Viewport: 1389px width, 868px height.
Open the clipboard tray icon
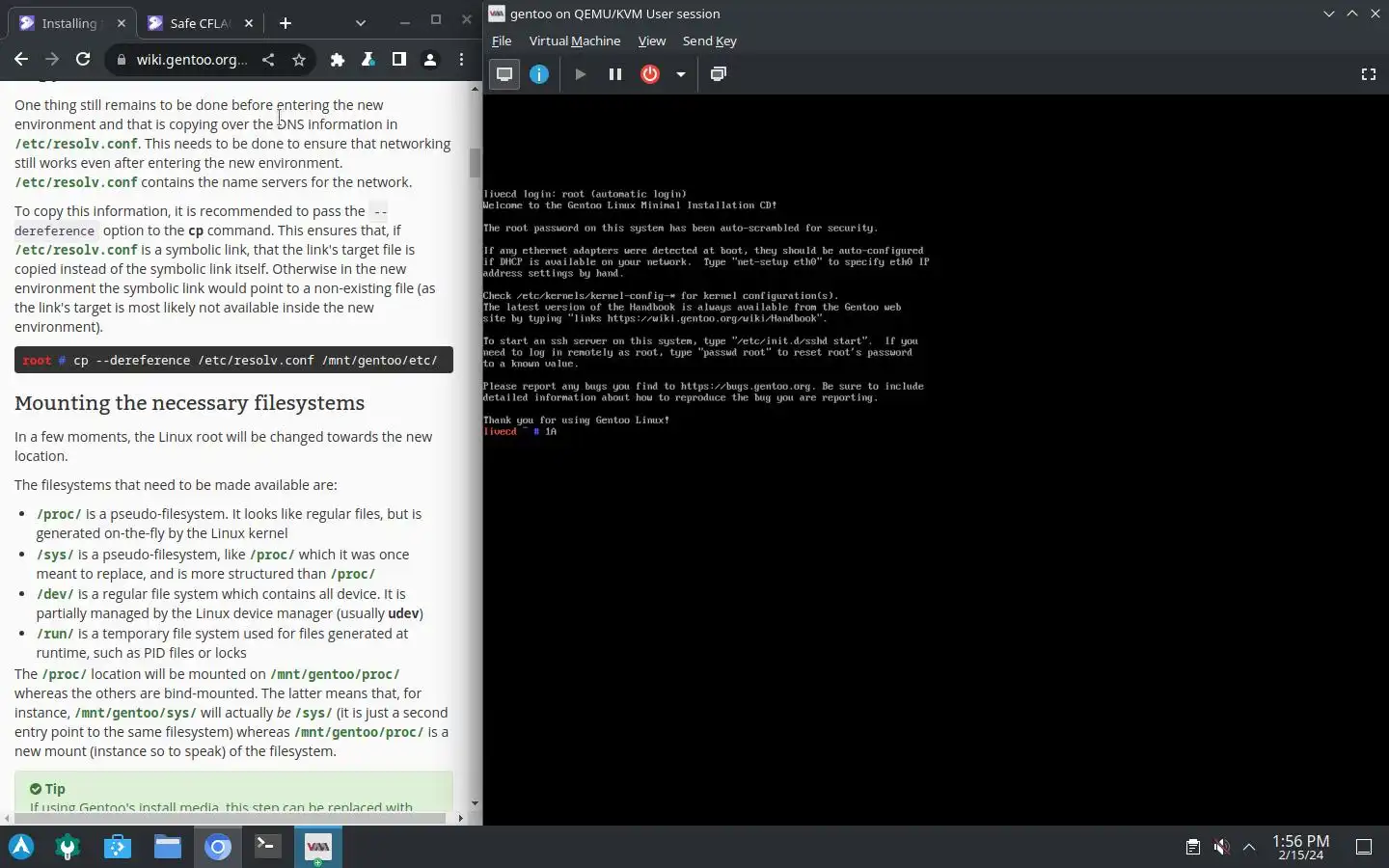click(x=1193, y=847)
